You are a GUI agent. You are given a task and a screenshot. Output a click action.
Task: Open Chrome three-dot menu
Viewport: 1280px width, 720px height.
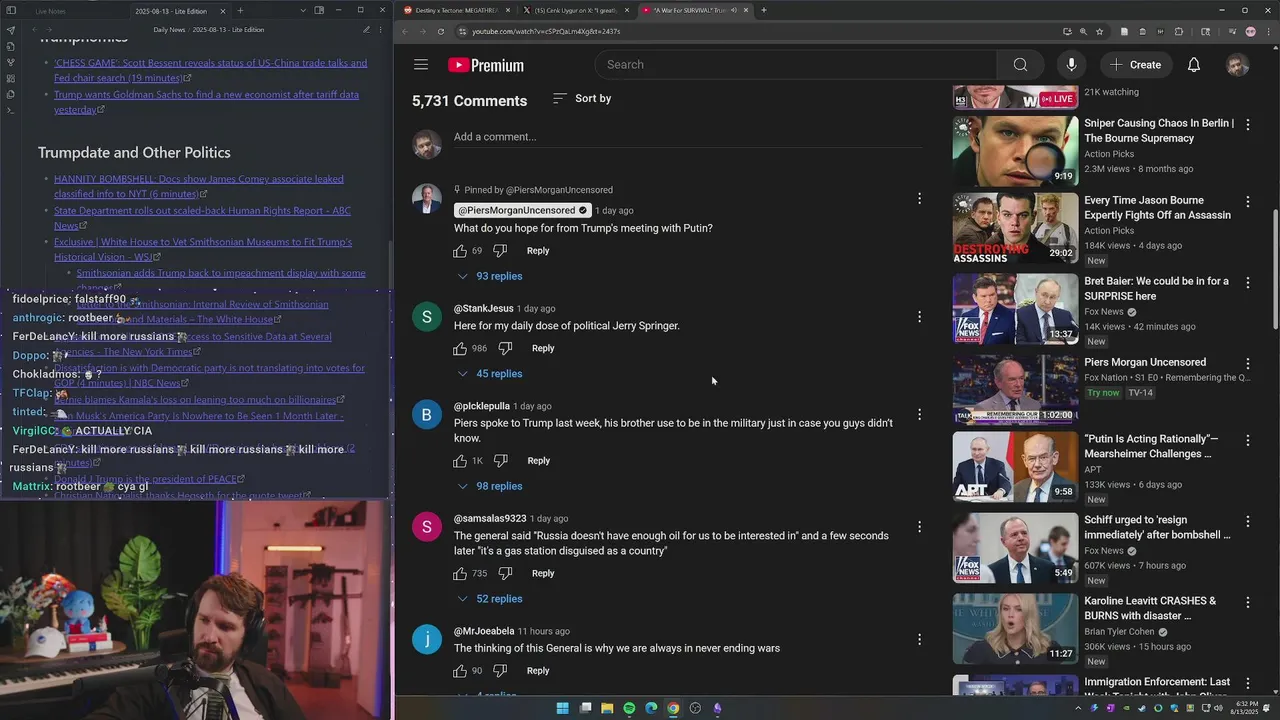[x=1268, y=31]
